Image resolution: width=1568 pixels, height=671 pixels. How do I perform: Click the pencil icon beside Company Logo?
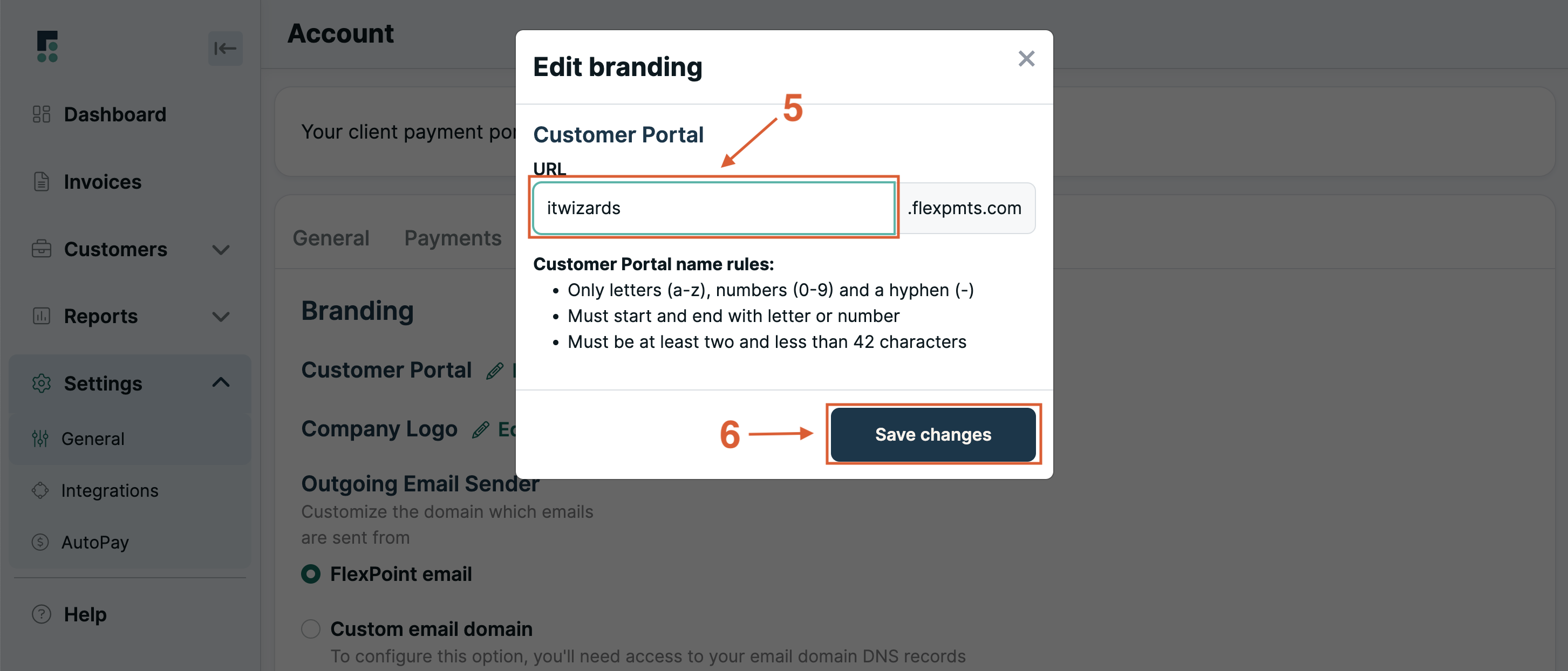pos(480,428)
